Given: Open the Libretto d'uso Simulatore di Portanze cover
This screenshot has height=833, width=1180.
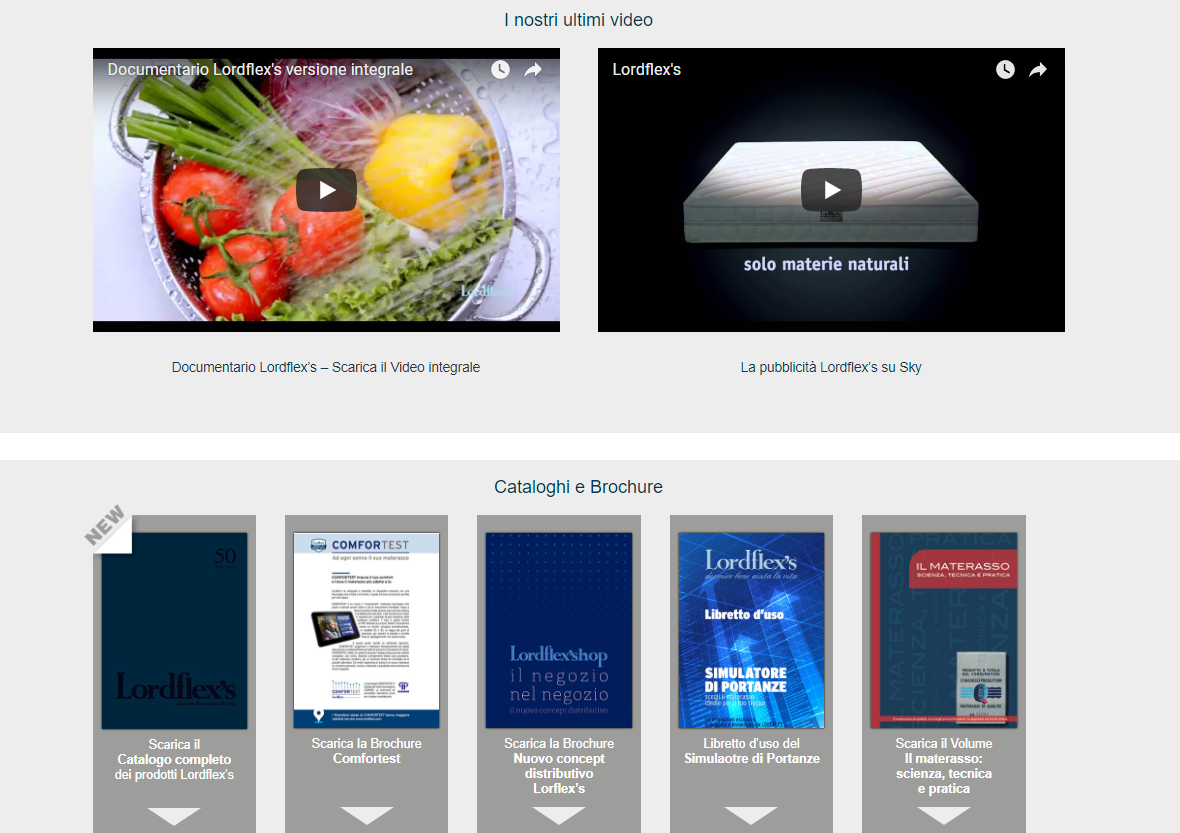Looking at the screenshot, I should [751, 631].
